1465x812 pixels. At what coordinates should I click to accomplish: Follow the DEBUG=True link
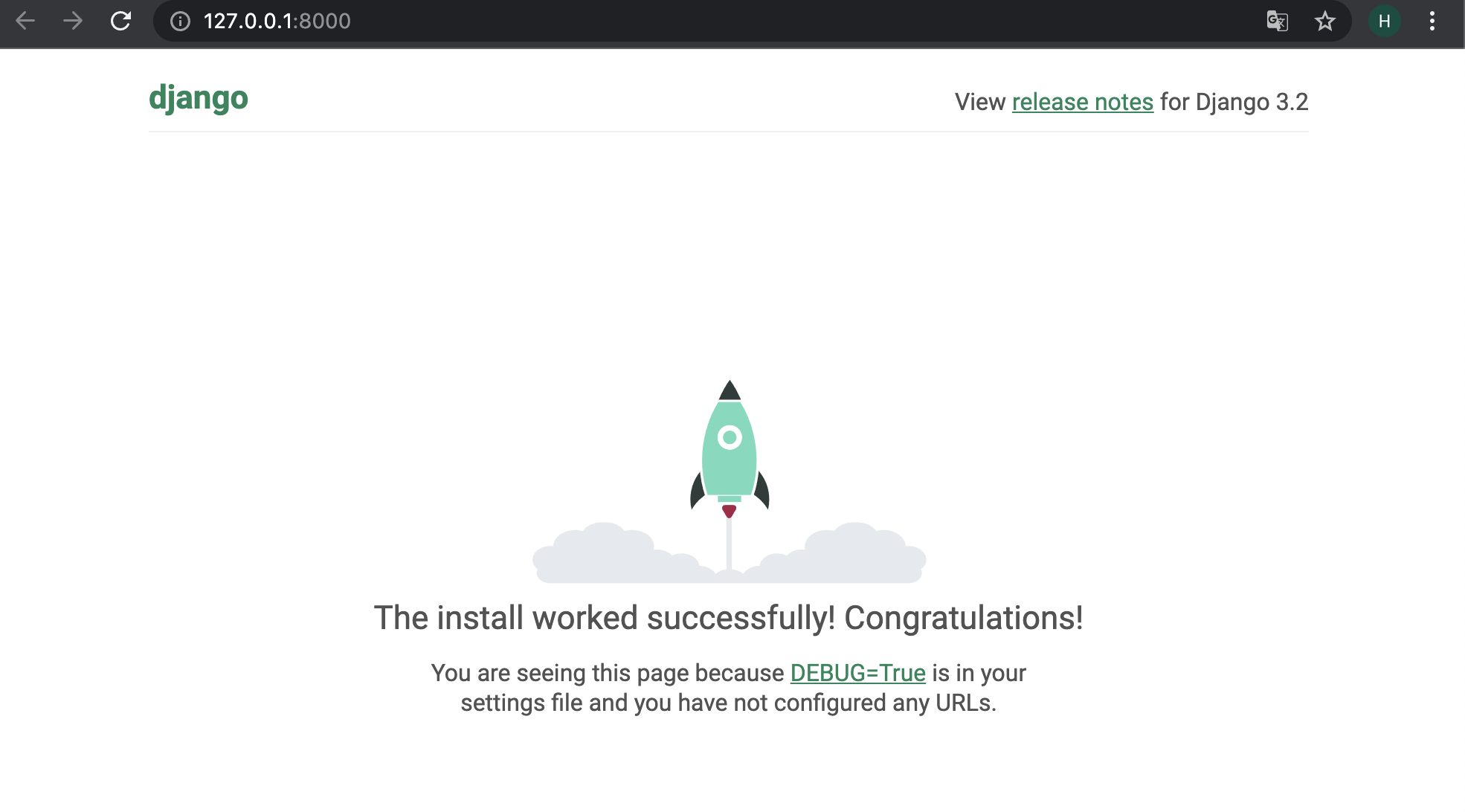[x=857, y=673]
